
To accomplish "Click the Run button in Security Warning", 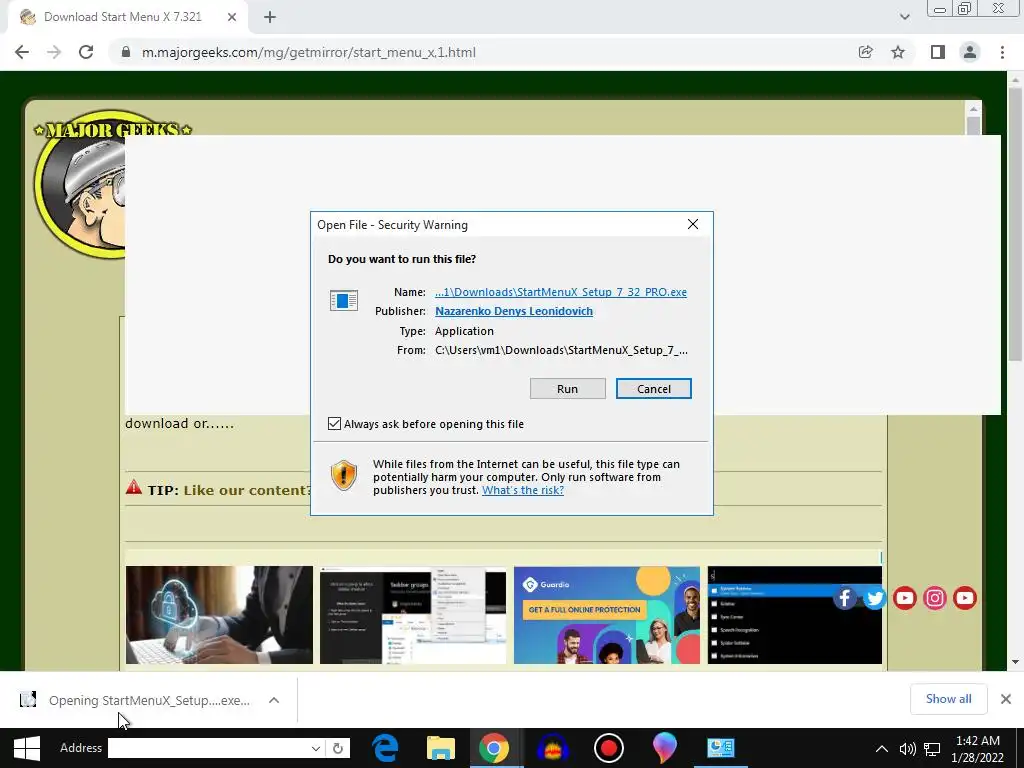I will [x=568, y=389].
